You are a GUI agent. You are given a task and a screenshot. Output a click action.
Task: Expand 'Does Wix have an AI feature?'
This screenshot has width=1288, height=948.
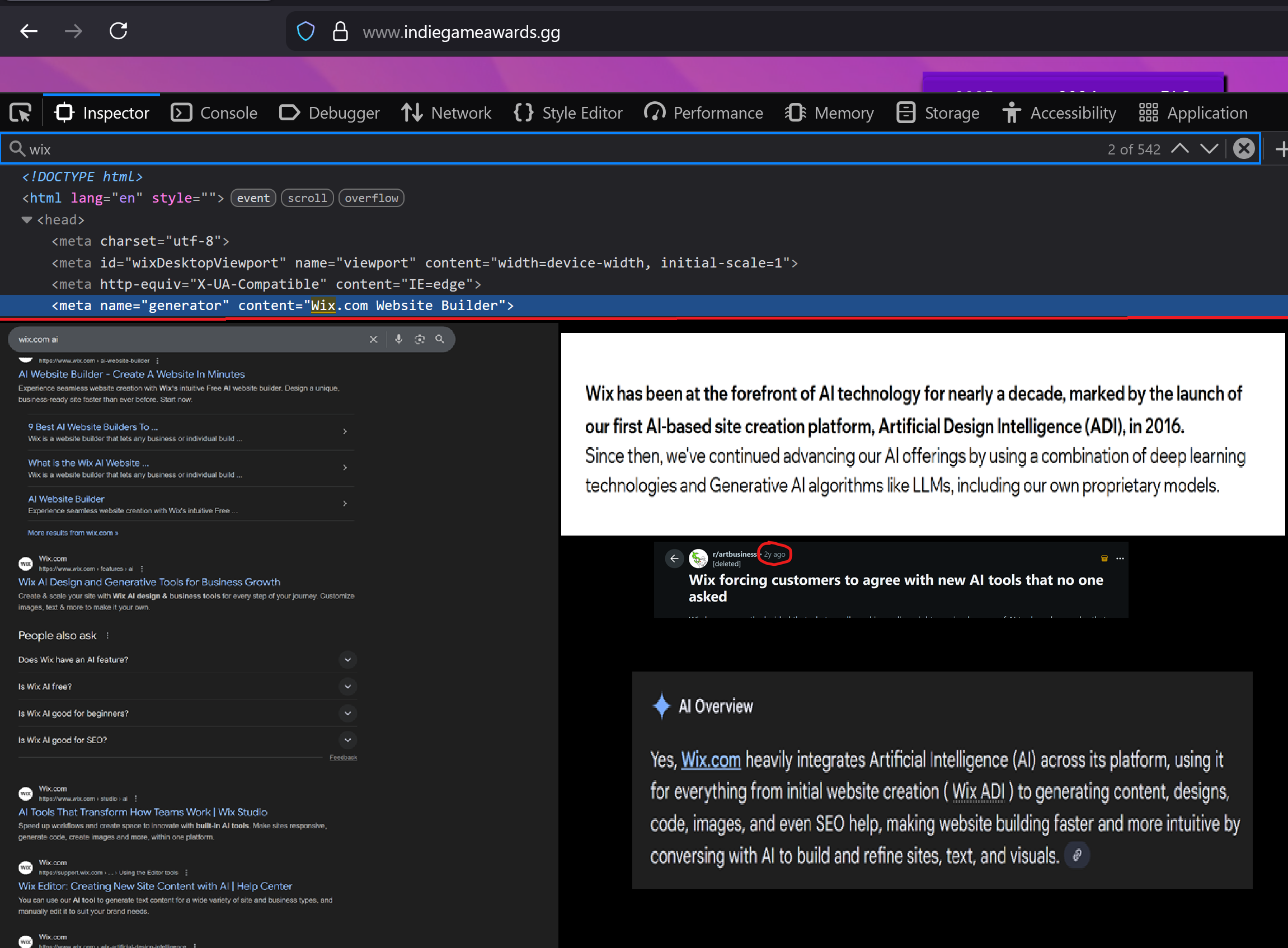347,660
